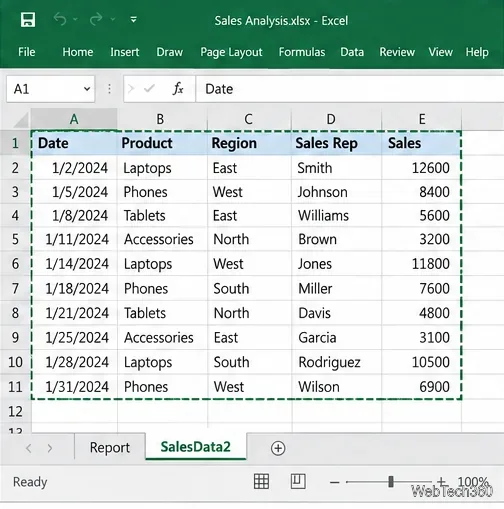Click the three-dot formula bar handle
This screenshot has height=509, width=504.
pos(109,89)
